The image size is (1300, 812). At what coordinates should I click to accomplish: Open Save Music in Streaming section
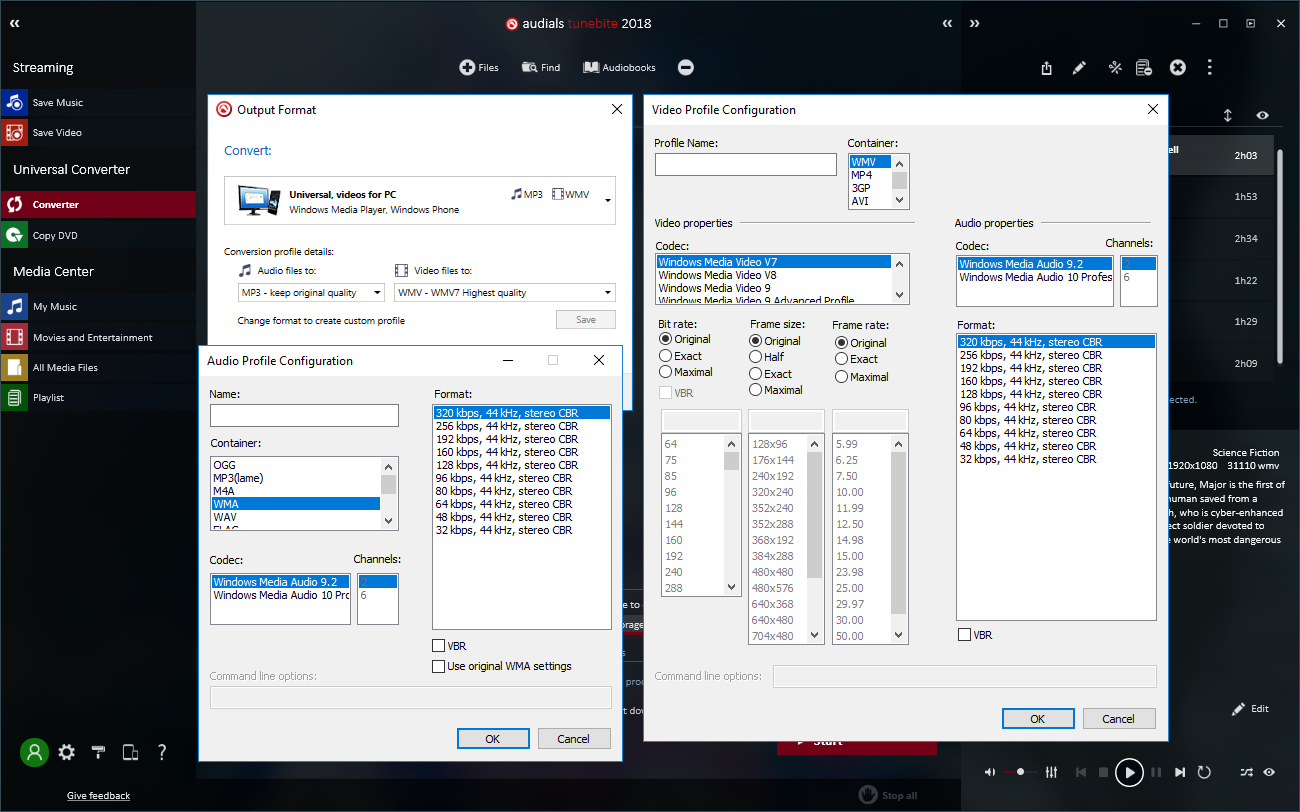(98, 102)
